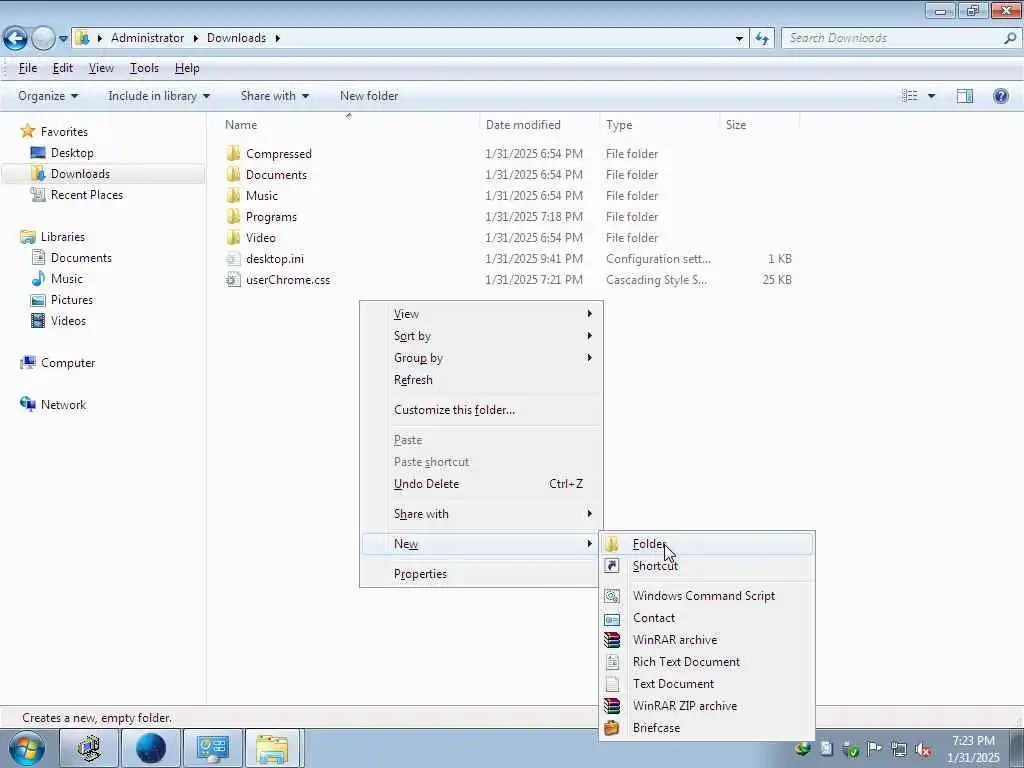Image resolution: width=1024 pixels, height=768 pixels.
Task: Open the recent pages dropdown arrow
Action: click(x=63, y=39)
